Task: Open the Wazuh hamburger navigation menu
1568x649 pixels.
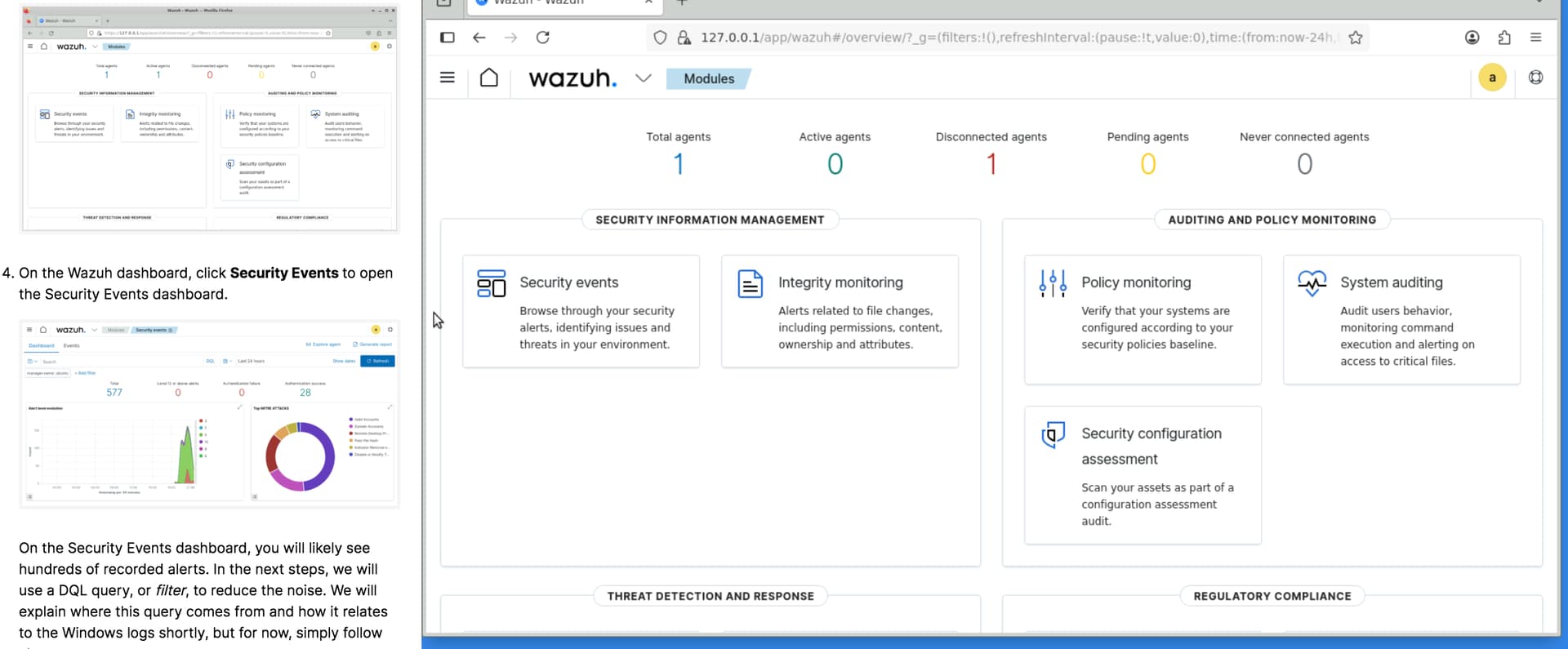Action: (447, 78)
